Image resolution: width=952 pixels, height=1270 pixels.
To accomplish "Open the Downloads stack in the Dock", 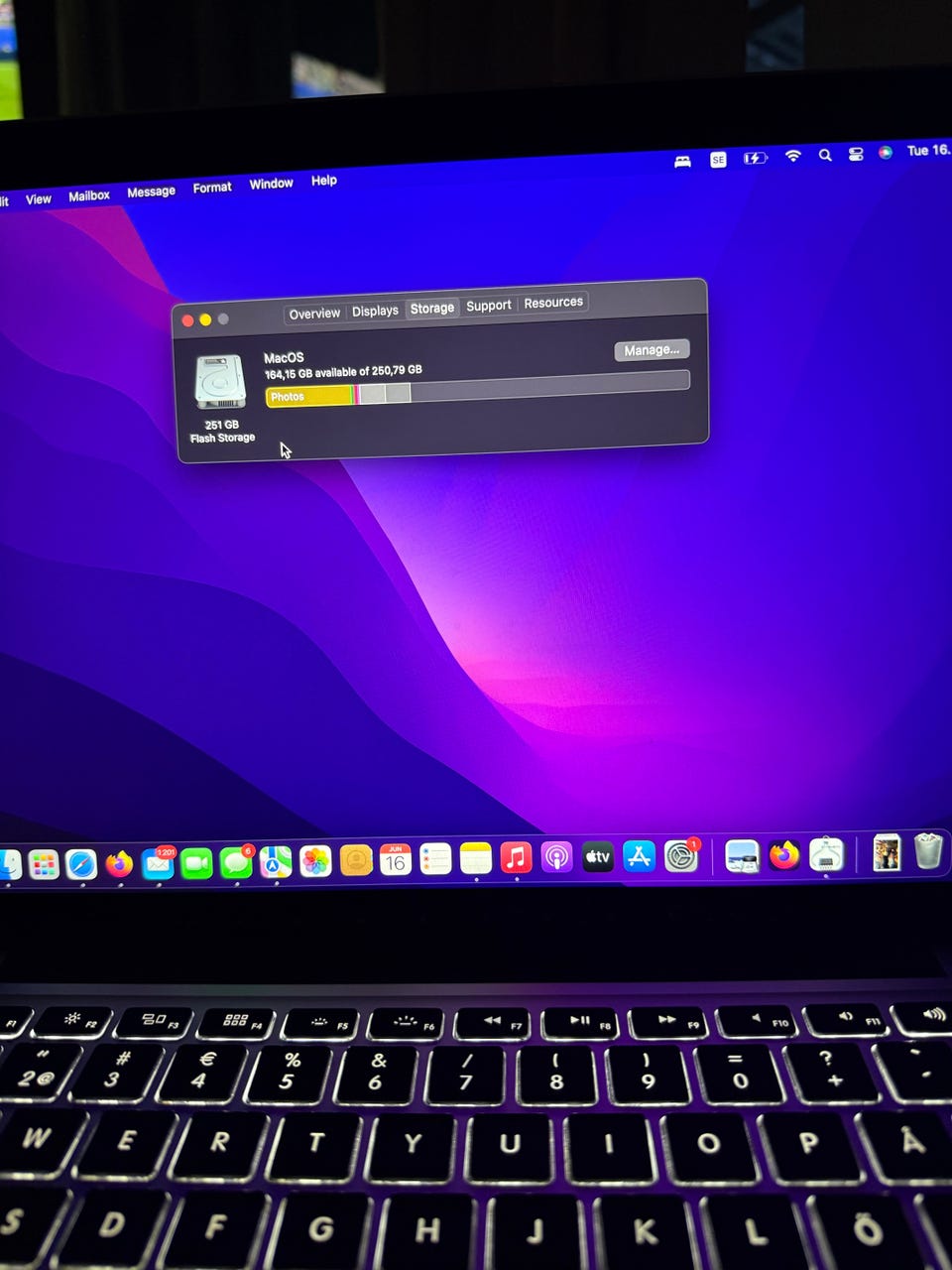I will (886, 852).
